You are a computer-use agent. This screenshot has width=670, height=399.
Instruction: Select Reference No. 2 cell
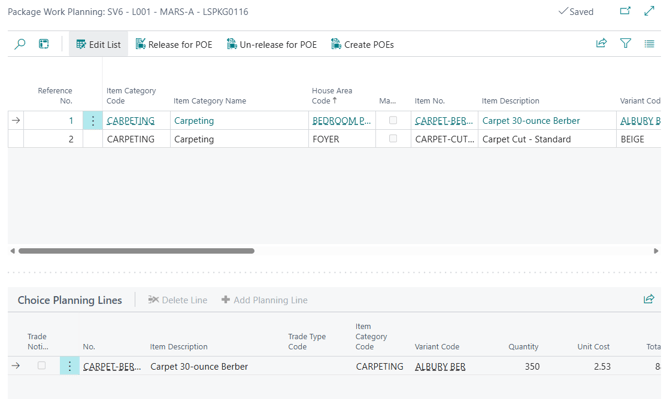click(53, 139)
